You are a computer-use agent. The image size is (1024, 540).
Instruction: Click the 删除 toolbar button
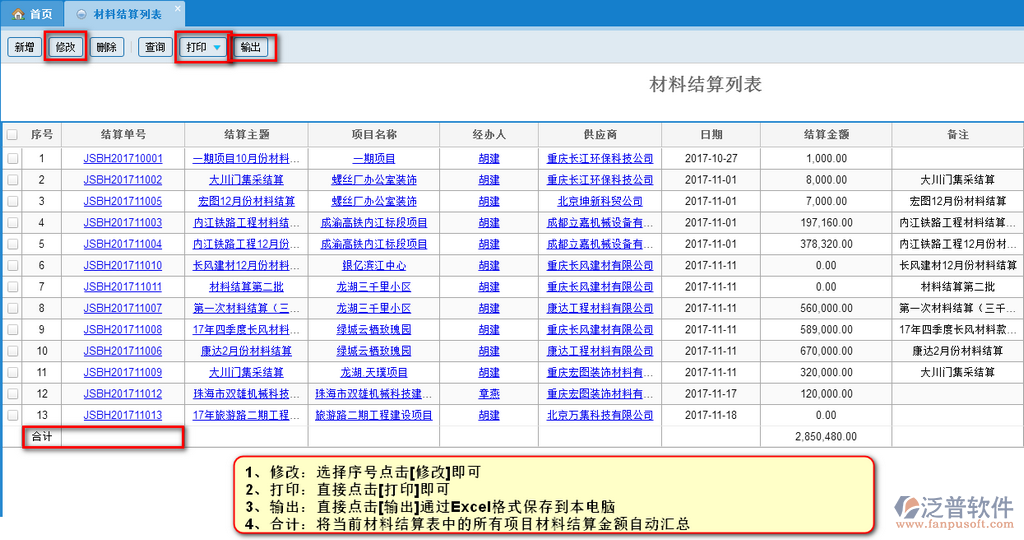(x=106, y=47)
